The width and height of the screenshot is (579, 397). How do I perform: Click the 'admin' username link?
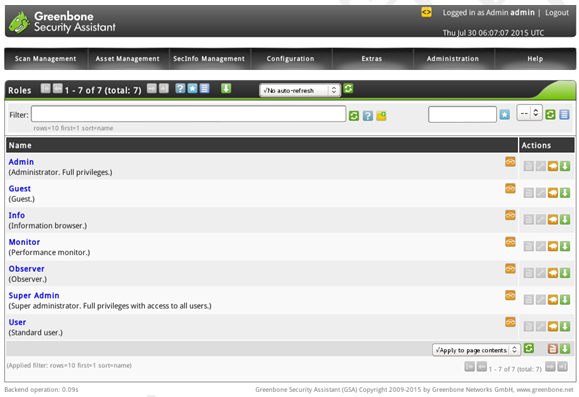pyautogui.click(x=523, y=13)
